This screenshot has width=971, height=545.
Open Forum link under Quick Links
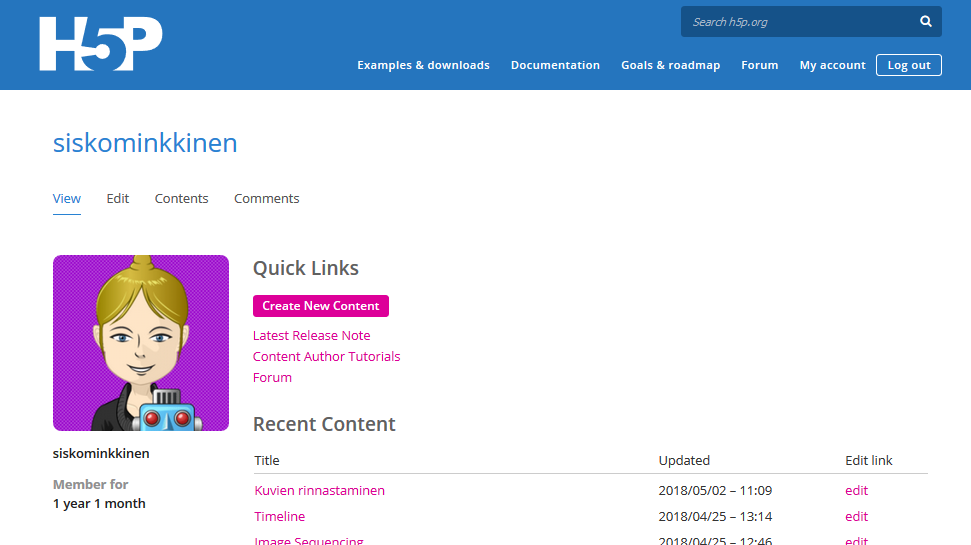pyautogui.click(x=272, y=377)
